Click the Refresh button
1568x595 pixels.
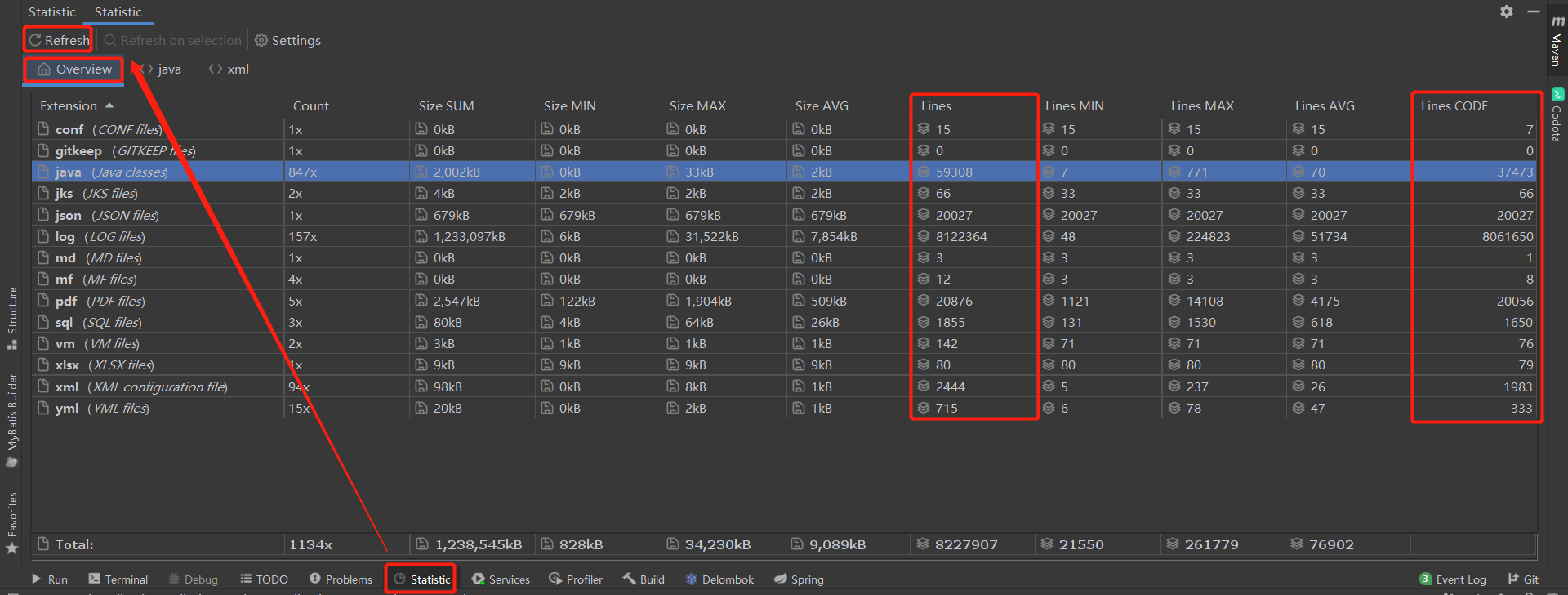pos(59,40)
